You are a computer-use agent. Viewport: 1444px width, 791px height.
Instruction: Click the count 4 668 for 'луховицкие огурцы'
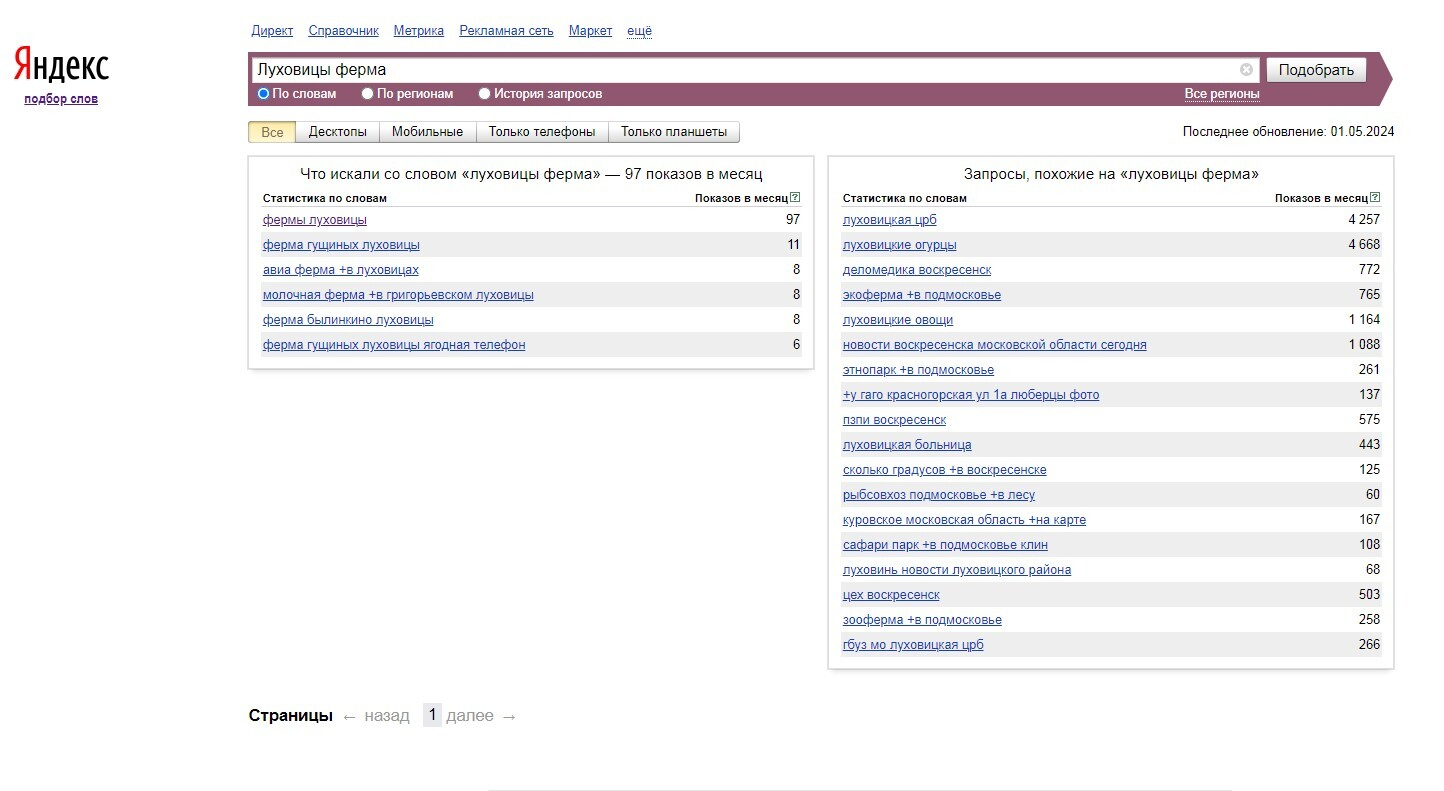1364,245
